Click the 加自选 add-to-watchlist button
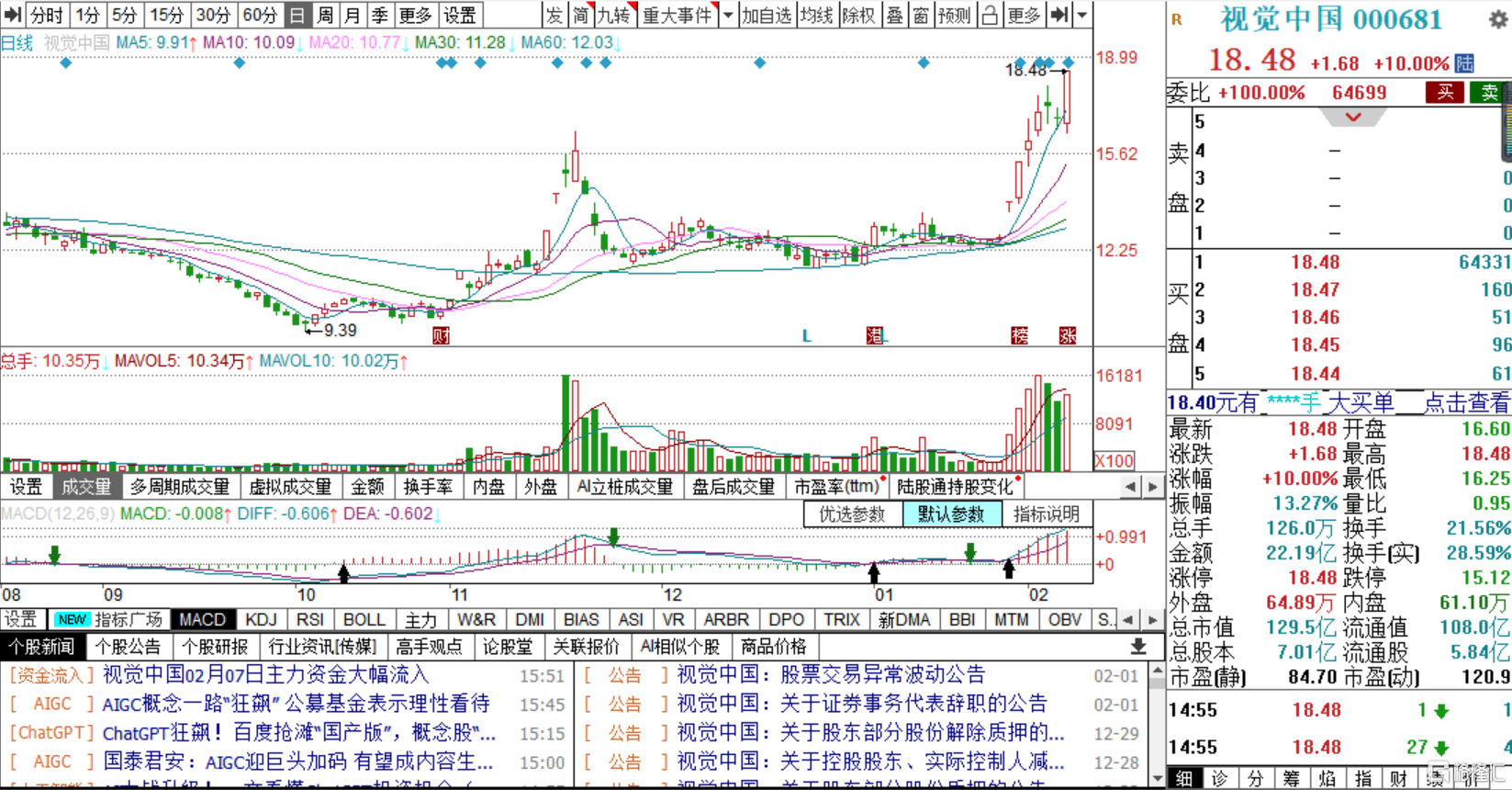 [767, 15]
